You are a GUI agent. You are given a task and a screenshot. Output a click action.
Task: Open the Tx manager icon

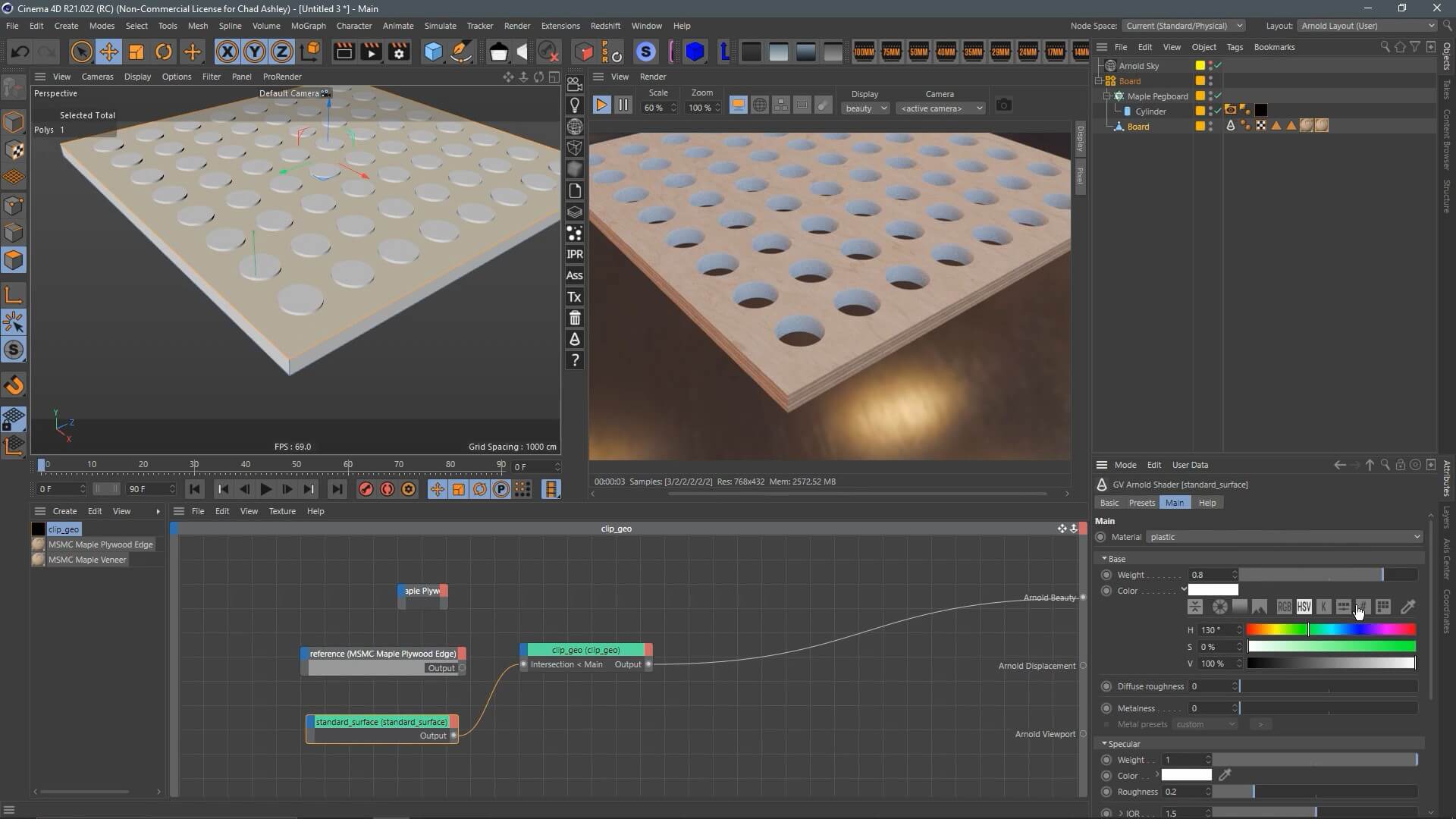pyautogui.click(x=575, y=297)
